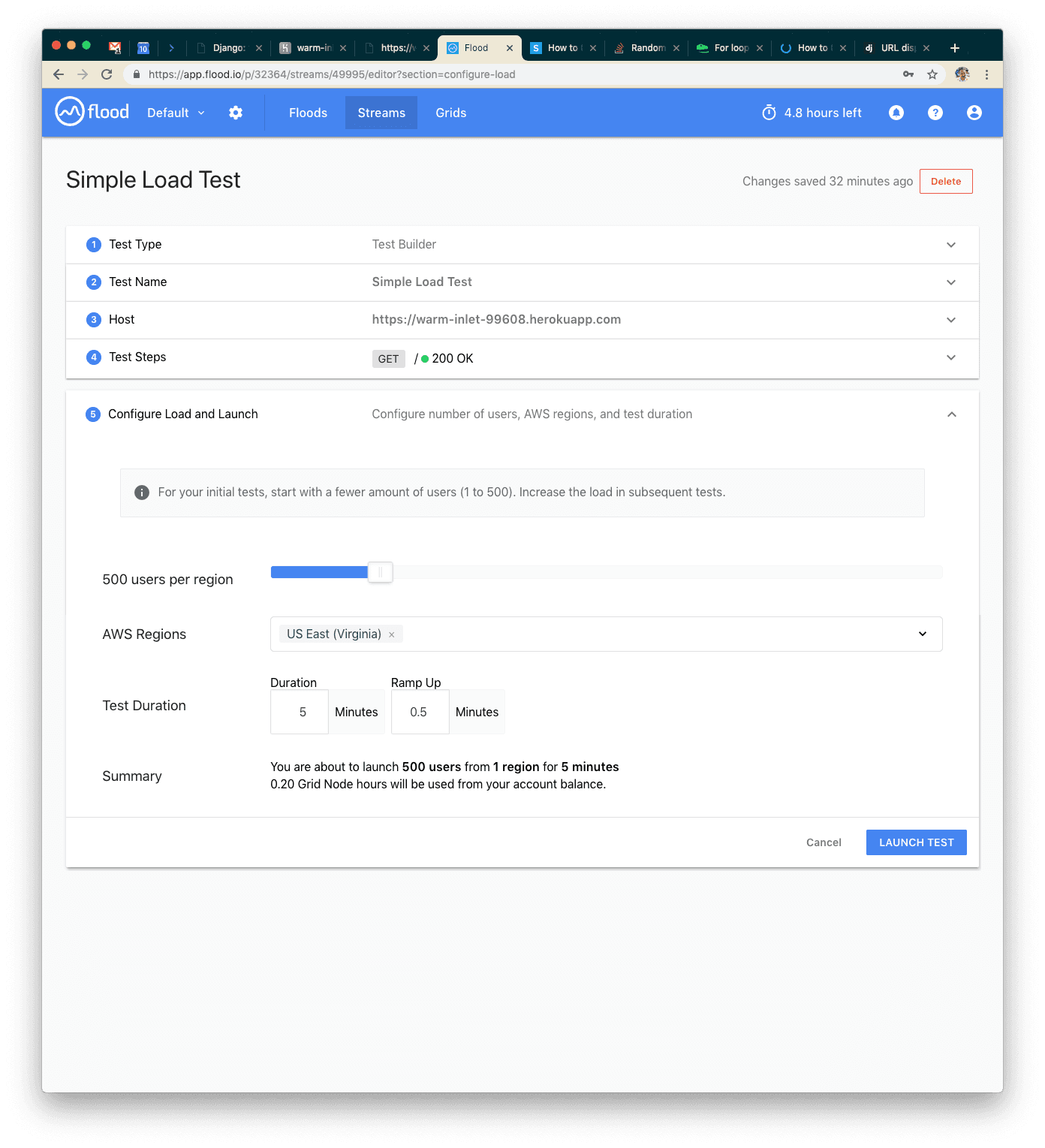Go to the Grids tab
1045x1148 pixels.
coord(450,113)
